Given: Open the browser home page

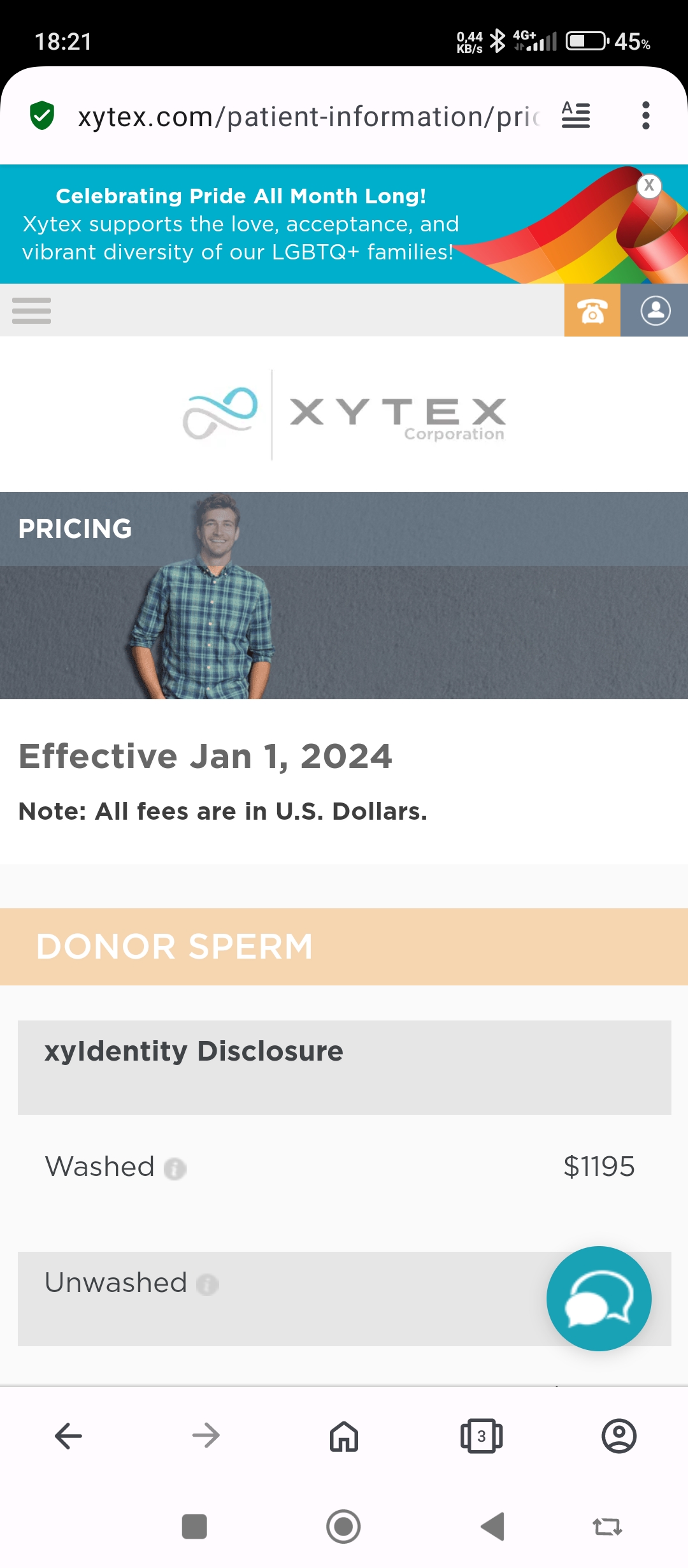Looking at the screenshot, I should tap(344, 1436).
